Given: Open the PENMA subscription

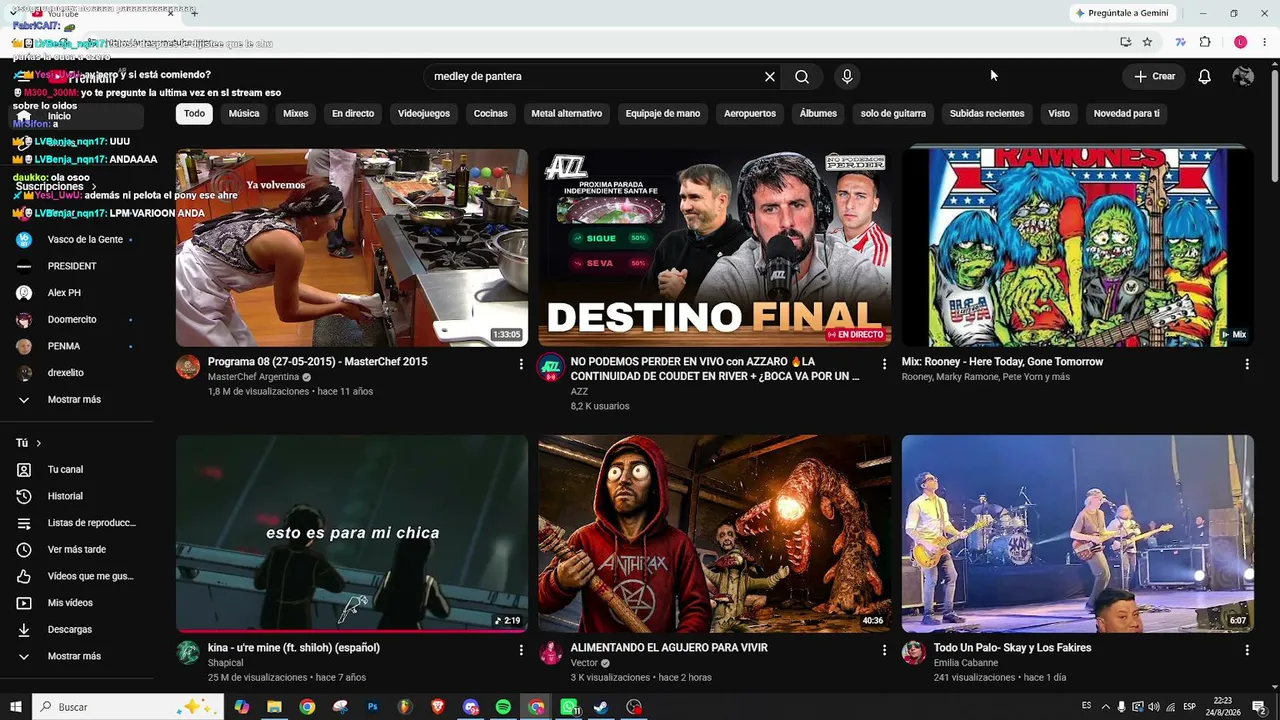Looking at the screenshot, I should (76, 346).
